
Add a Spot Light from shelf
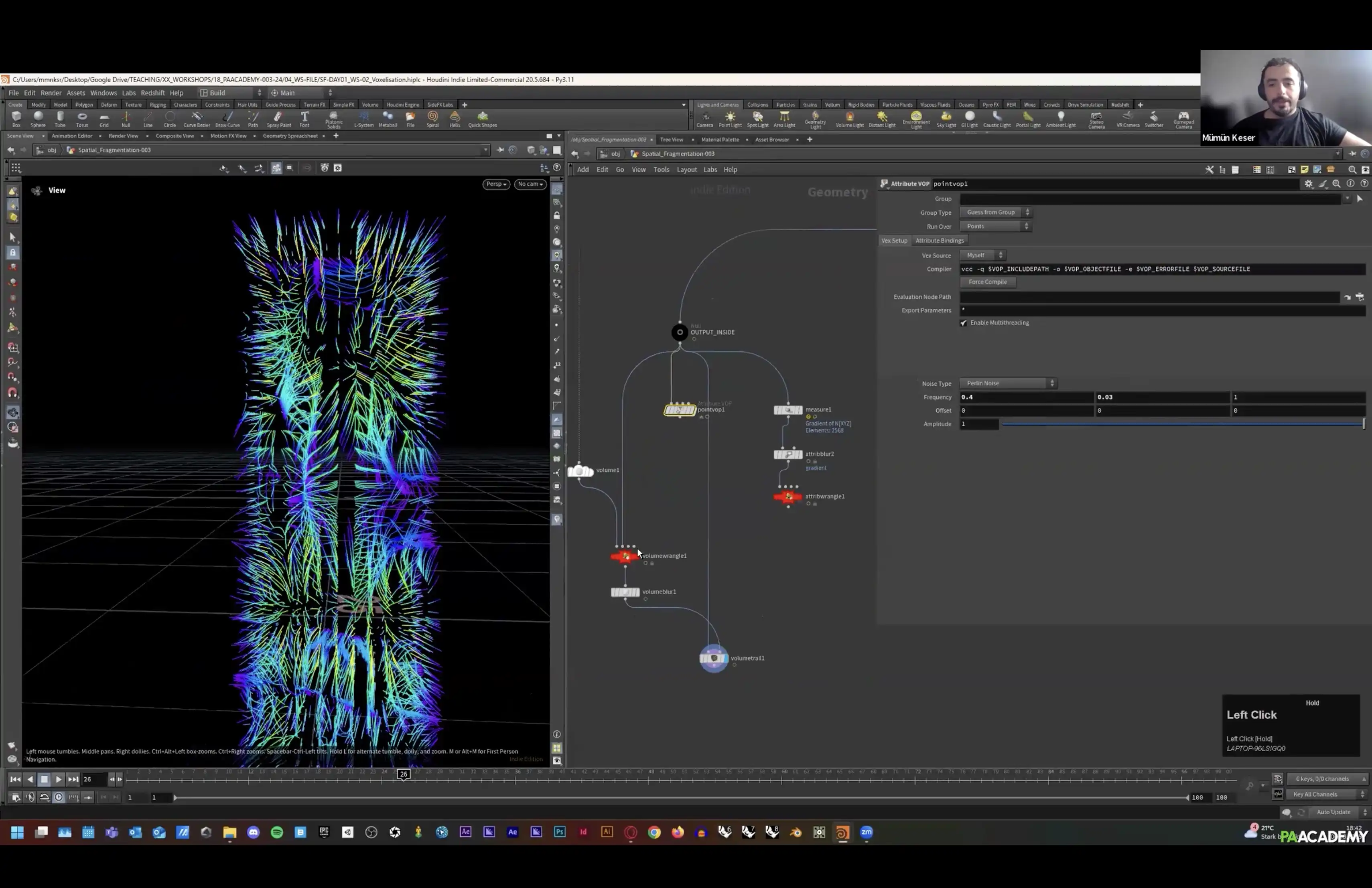coord(757,119)
